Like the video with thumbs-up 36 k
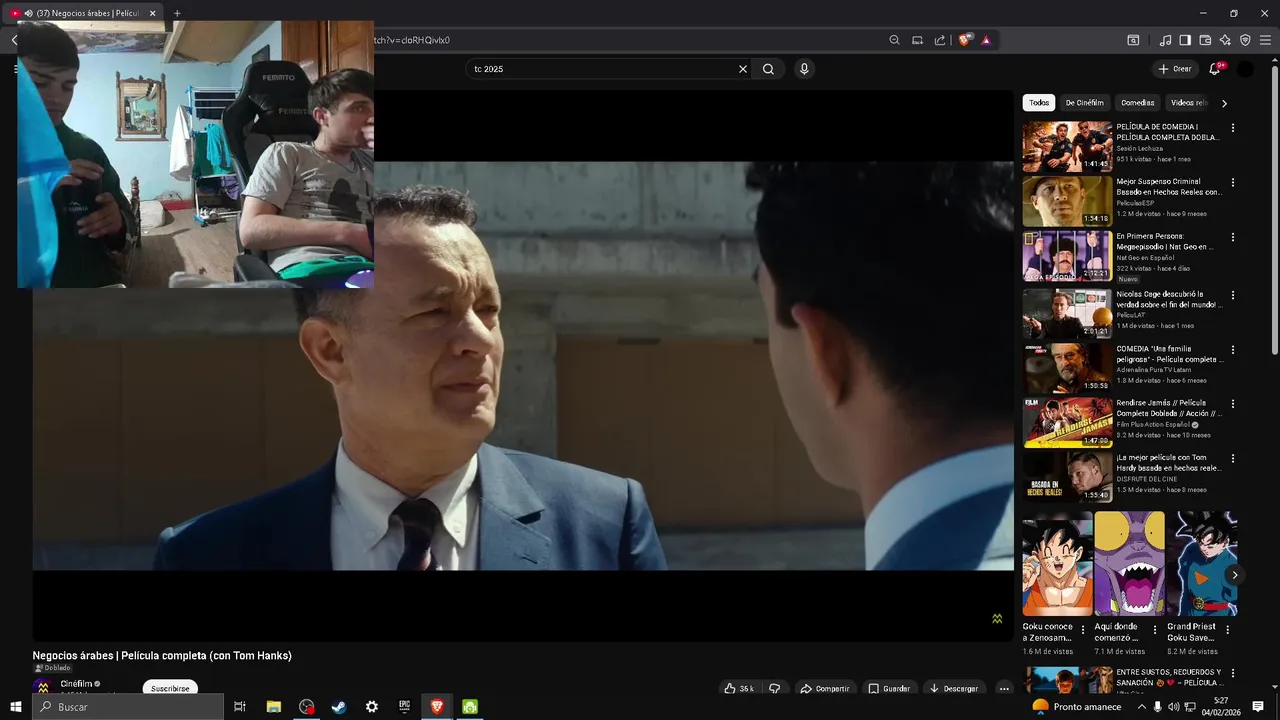1280x720 pixels. (x=738, y=688)
